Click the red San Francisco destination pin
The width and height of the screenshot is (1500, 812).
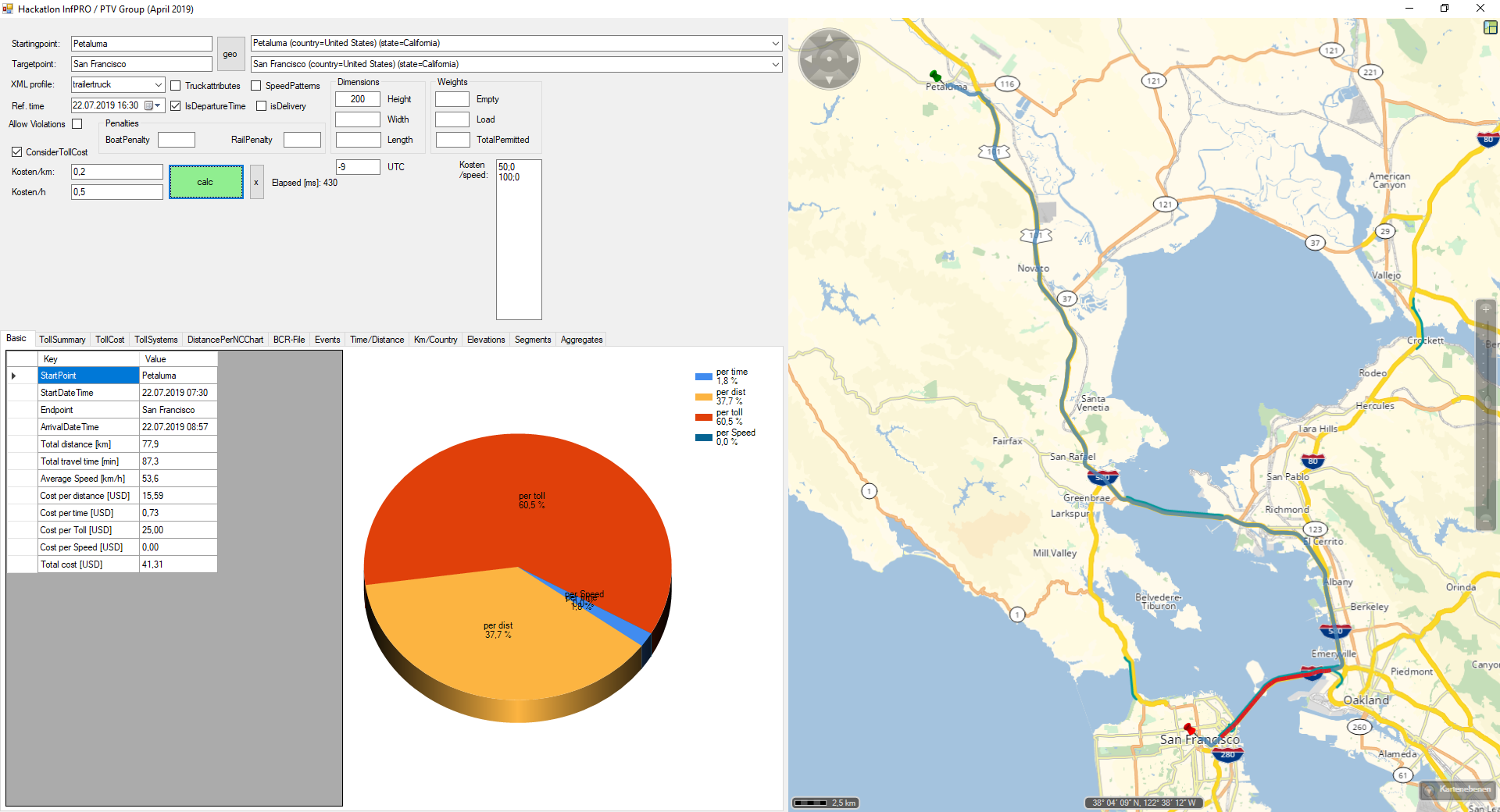(1189, 729)
